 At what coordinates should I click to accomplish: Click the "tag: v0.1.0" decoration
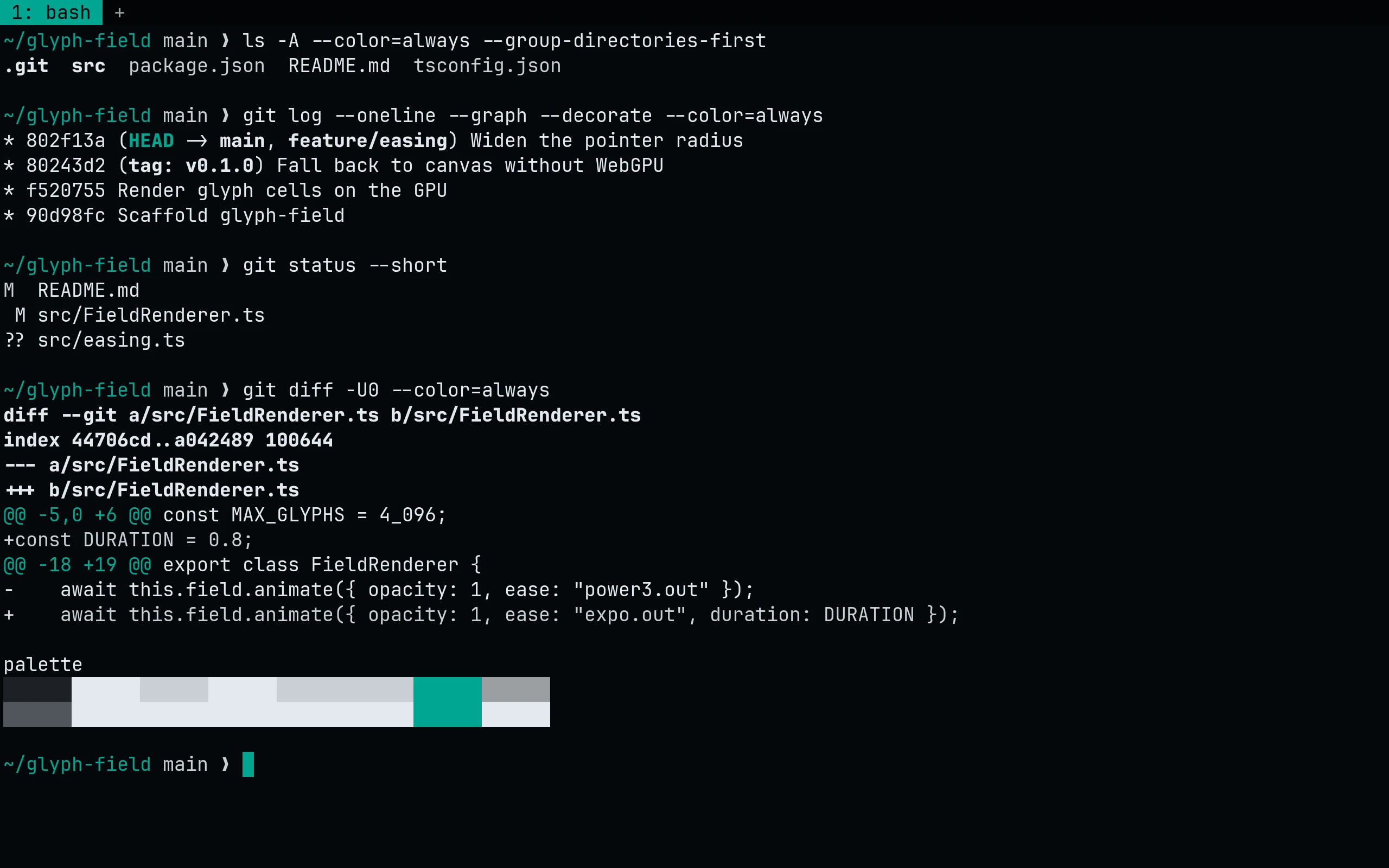190,165
